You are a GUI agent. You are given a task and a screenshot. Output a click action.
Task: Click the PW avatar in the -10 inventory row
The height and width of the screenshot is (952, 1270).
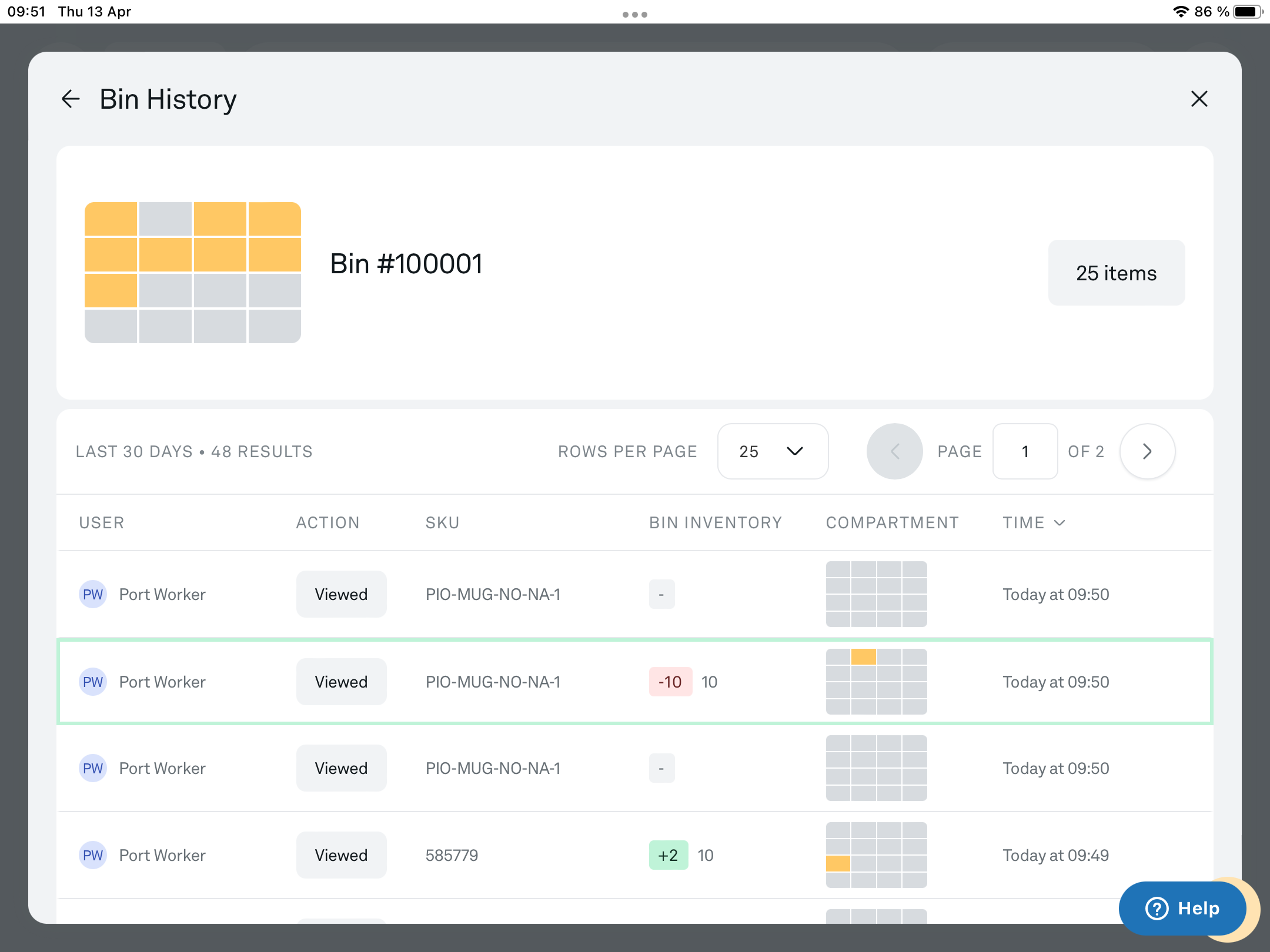coord(93,682)
